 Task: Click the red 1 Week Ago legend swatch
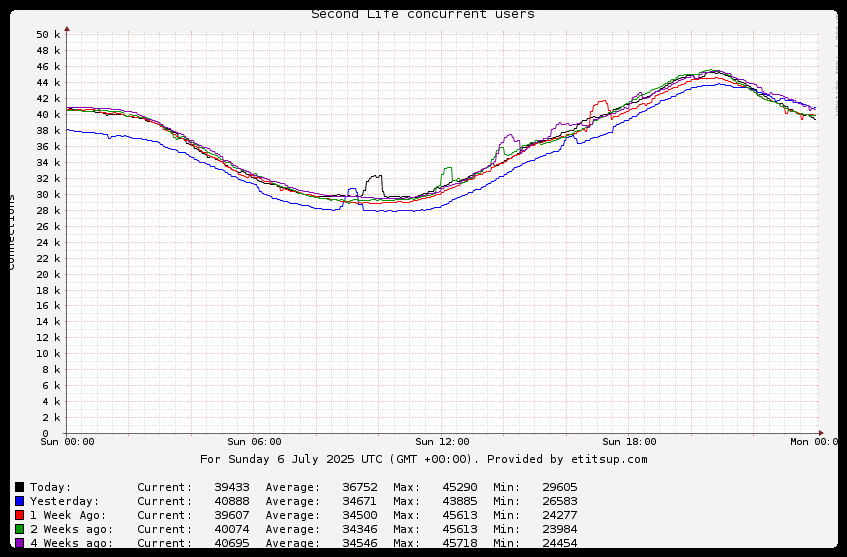19,515
